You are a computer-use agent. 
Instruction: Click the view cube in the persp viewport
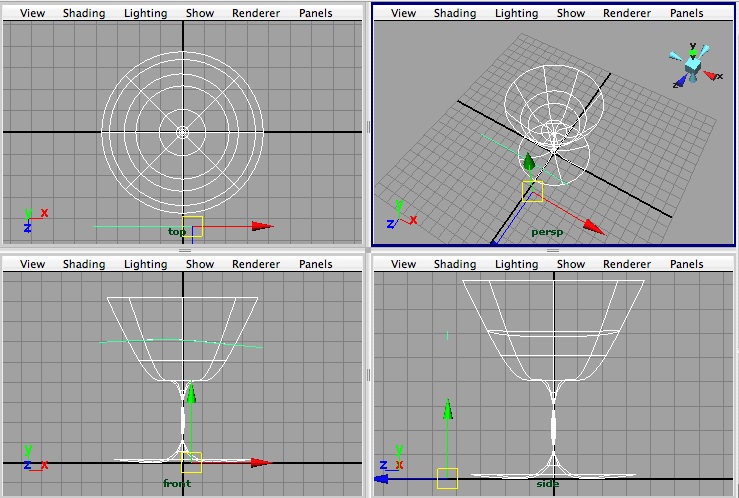(x=692, y=63)
